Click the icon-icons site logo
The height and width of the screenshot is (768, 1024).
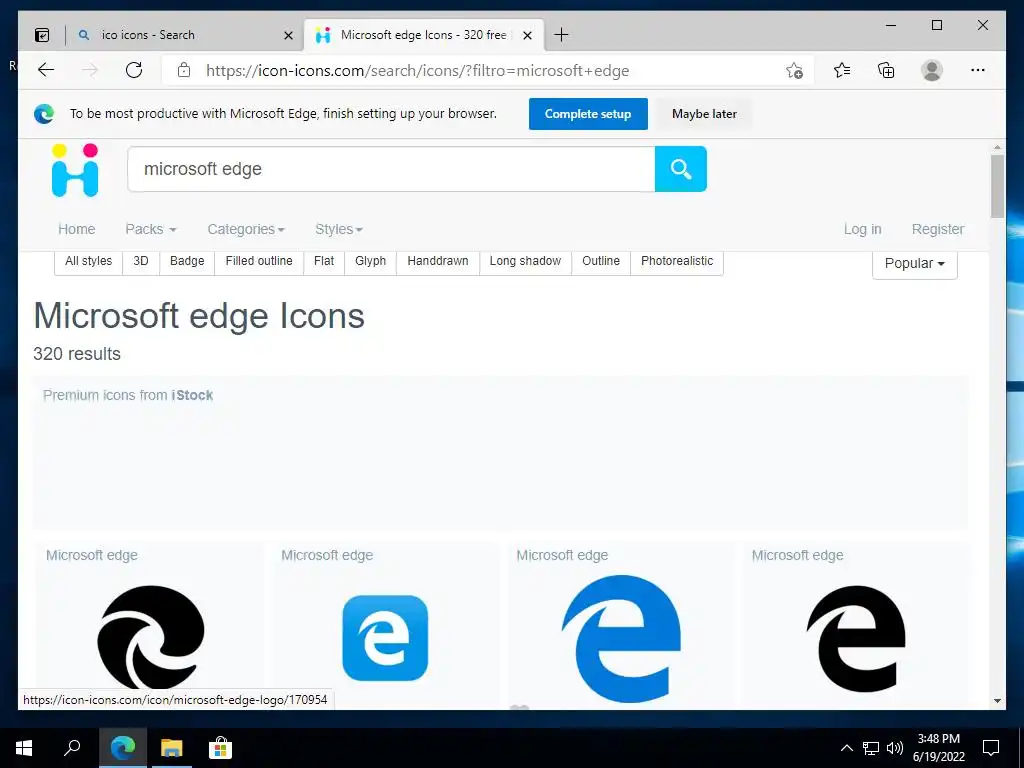click(x=75, y=170)
